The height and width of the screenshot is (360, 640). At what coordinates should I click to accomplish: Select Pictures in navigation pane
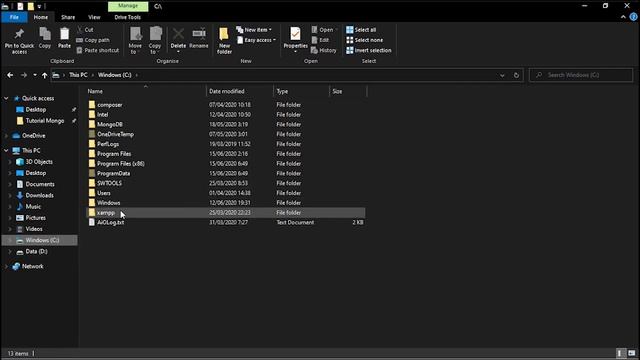pyautogui.click(x=36, y=218)
